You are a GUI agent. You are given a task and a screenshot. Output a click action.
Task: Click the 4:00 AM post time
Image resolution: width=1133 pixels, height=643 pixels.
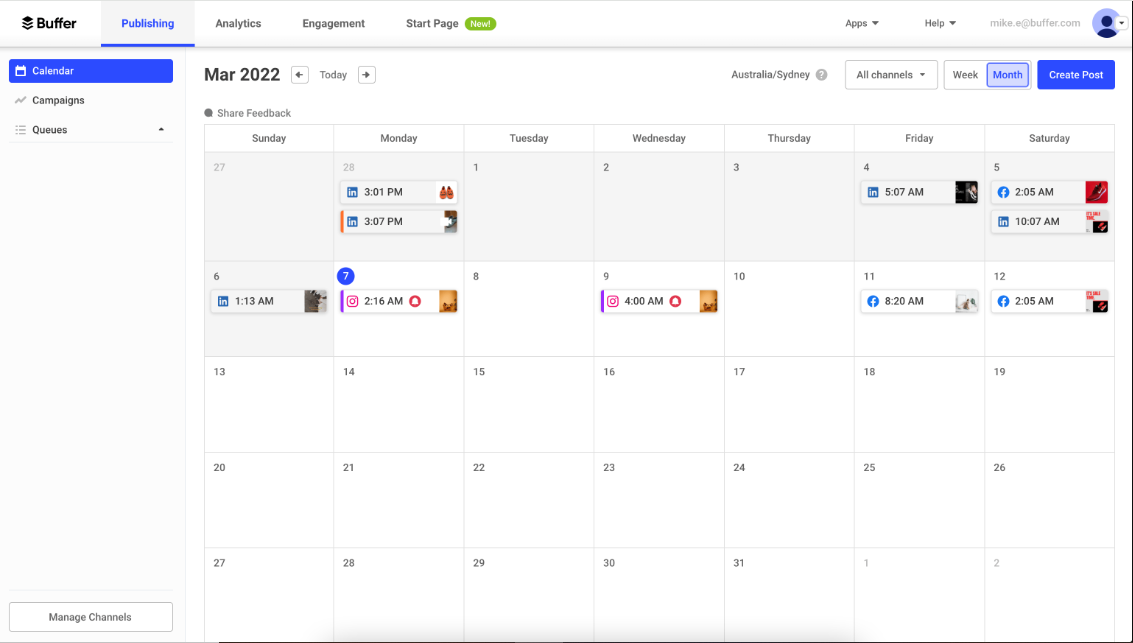click(x=643, y=301)
